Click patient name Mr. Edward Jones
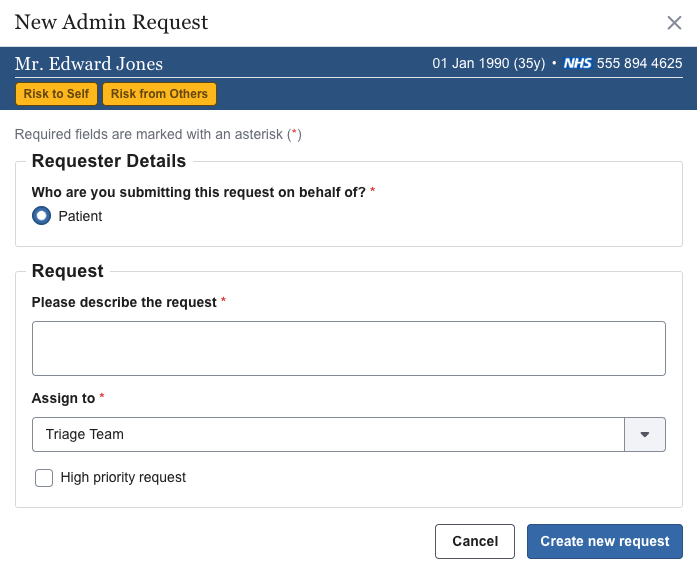Screen dimensions: 697x572 coord(89,64)
